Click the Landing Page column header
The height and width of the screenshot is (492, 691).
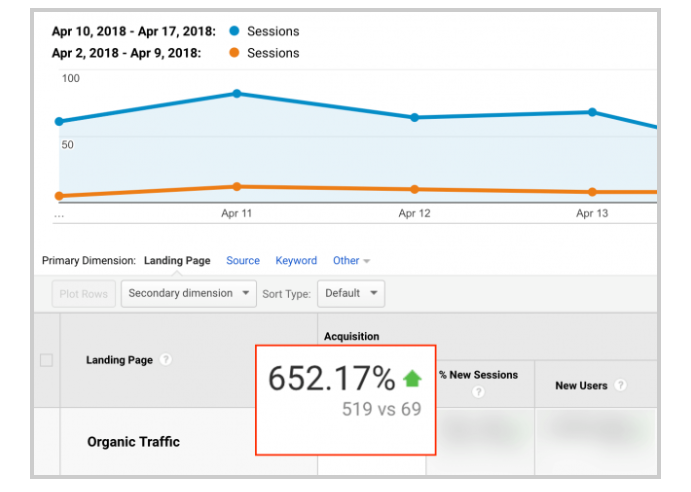coord(119,360)
